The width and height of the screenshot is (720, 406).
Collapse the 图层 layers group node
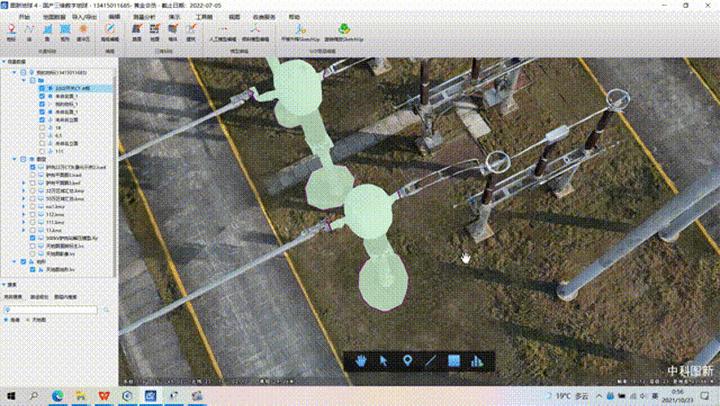point(15,159)
